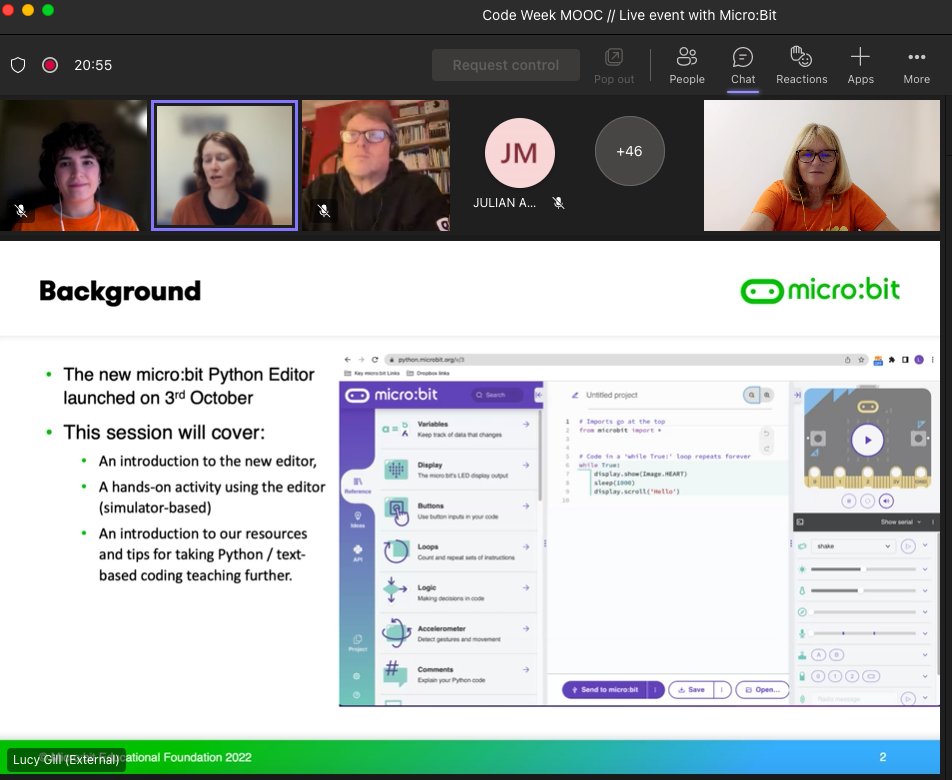Click the zoom in magnifier in editor
Viewport: 952px width, 780px height.
767,395
